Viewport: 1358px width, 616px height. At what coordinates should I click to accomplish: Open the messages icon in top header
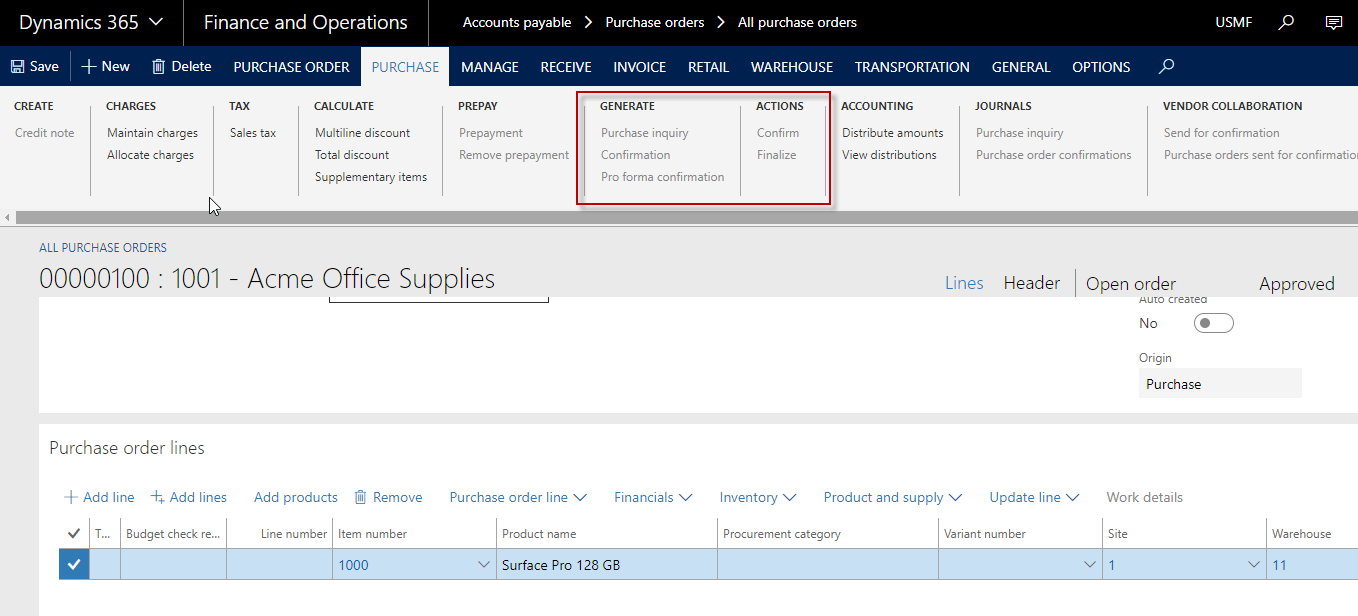[x=1333, y=22]
